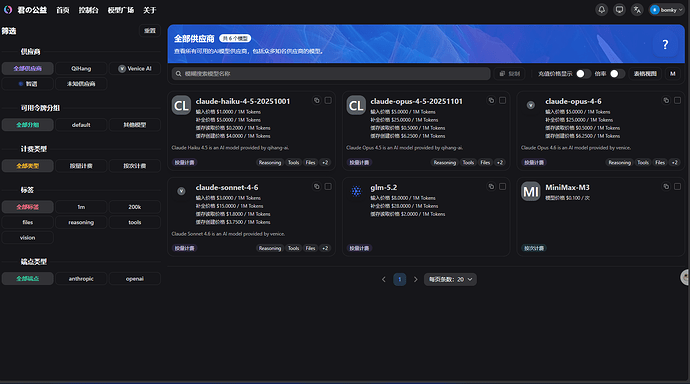Click the MI avatar of MiniMax-M3
Screen dimensions: 690x384
click(531, 192)
